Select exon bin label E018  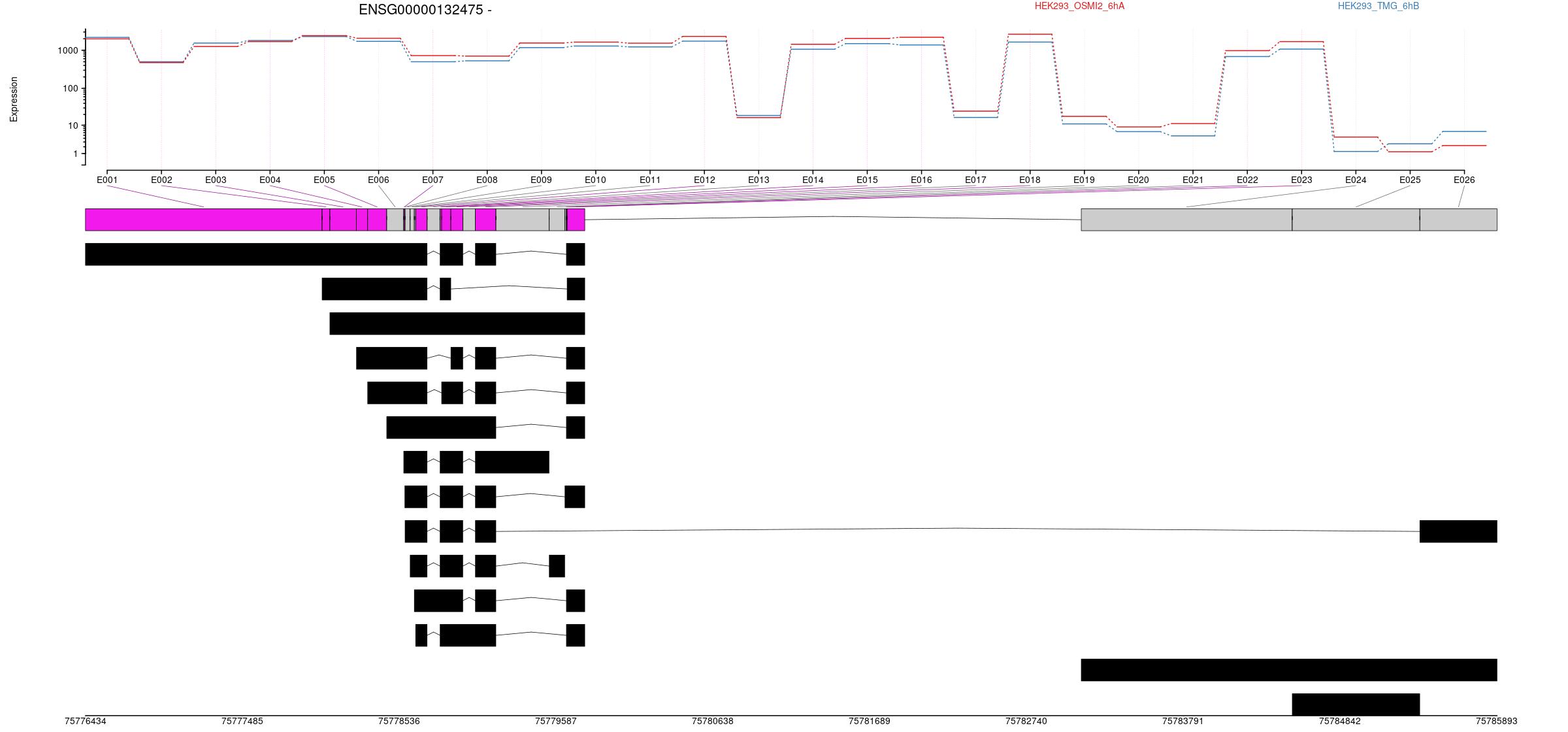point(1030,180)
